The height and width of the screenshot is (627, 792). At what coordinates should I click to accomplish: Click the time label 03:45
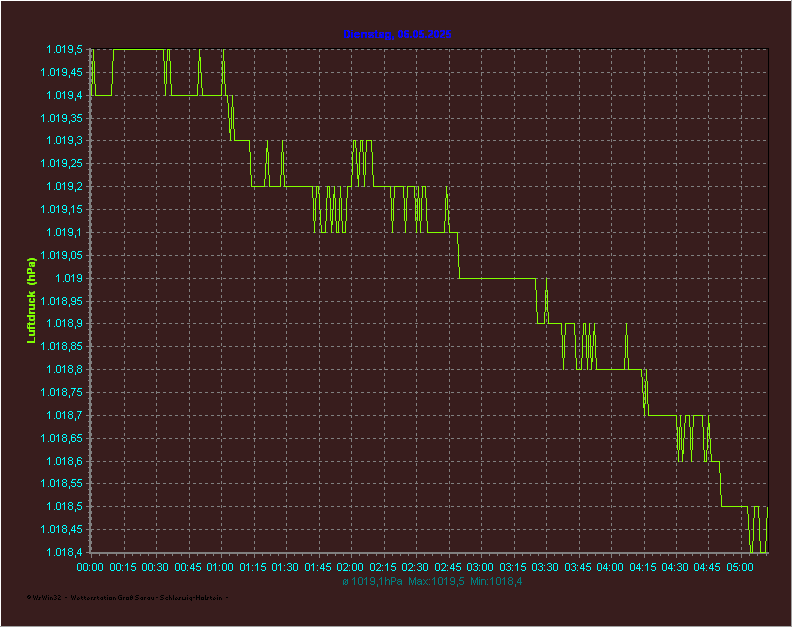[578, 567]
